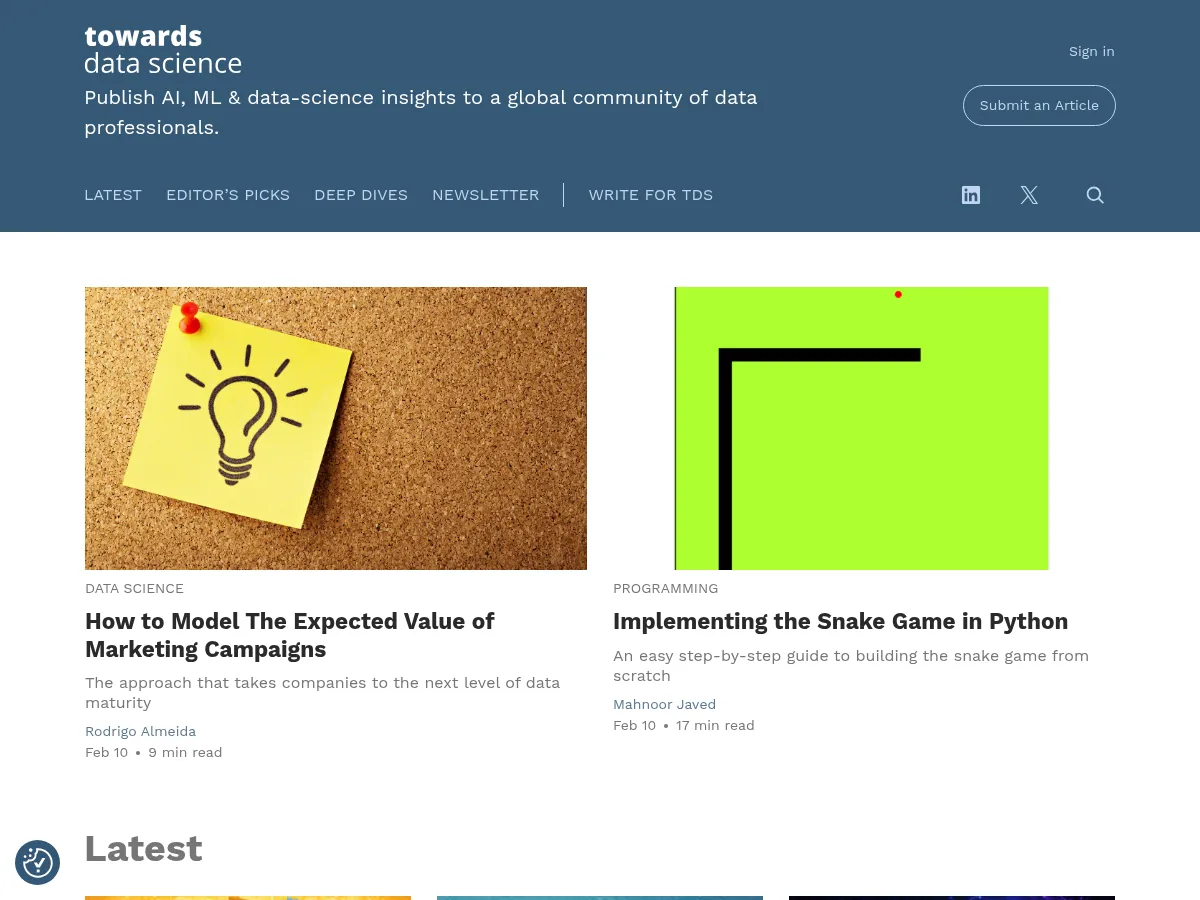Browse the DATA SCIENCE category tag
Image resolution: width=1200 pixels, height=900 pixels.
coord(134,588)
